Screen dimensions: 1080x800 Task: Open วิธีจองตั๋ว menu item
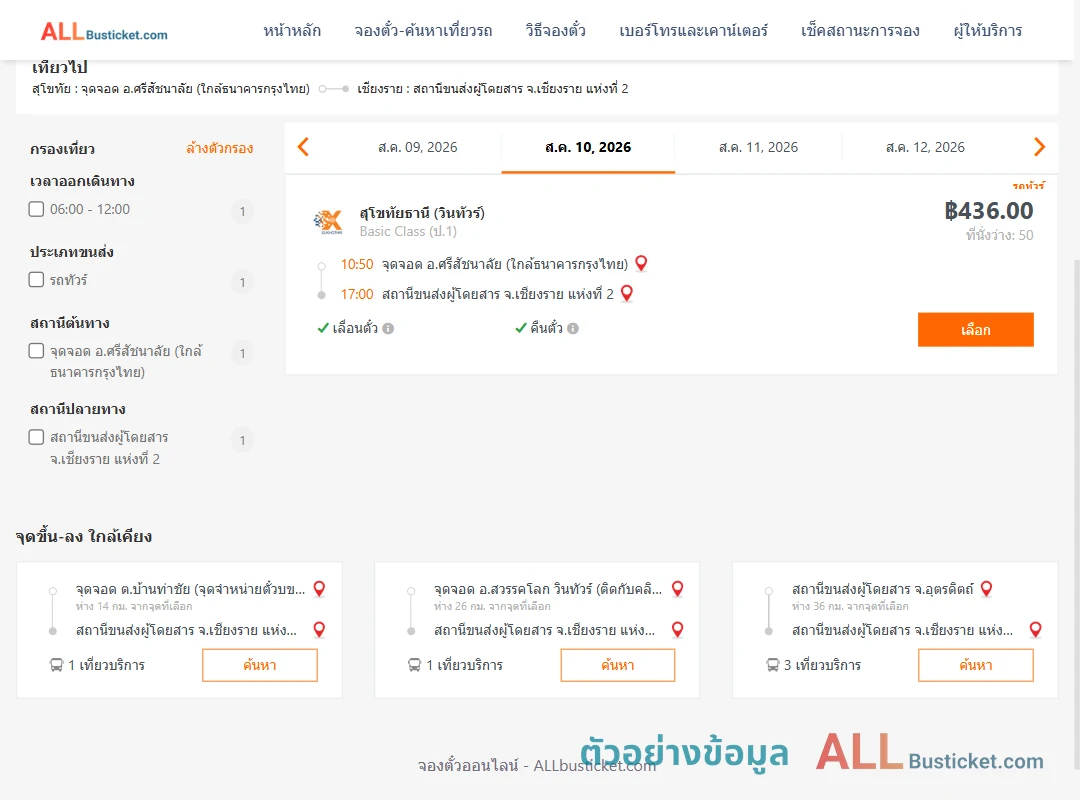555,30
